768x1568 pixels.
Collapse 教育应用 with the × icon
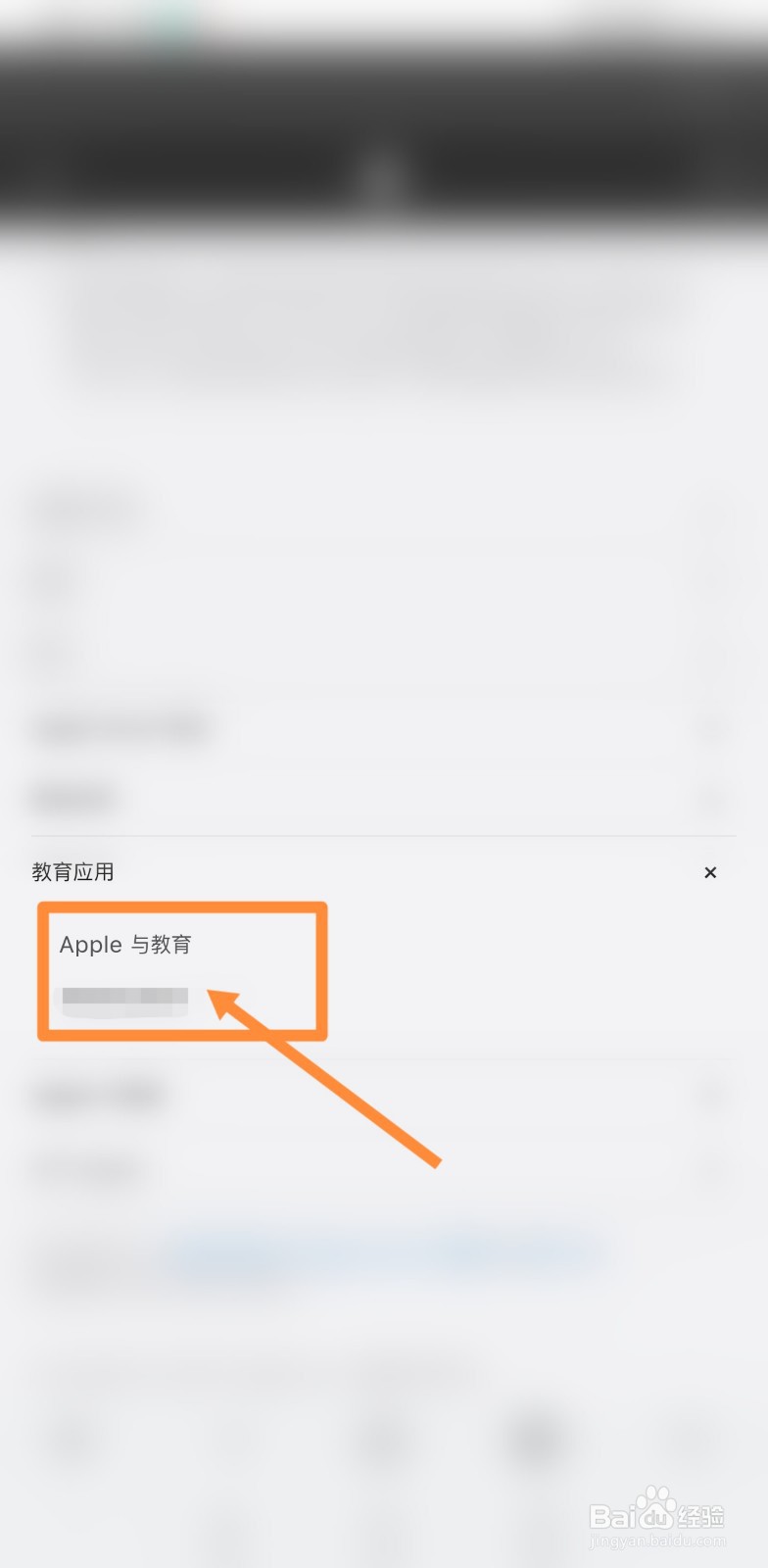pyautogui.click(x=710, y=872)
